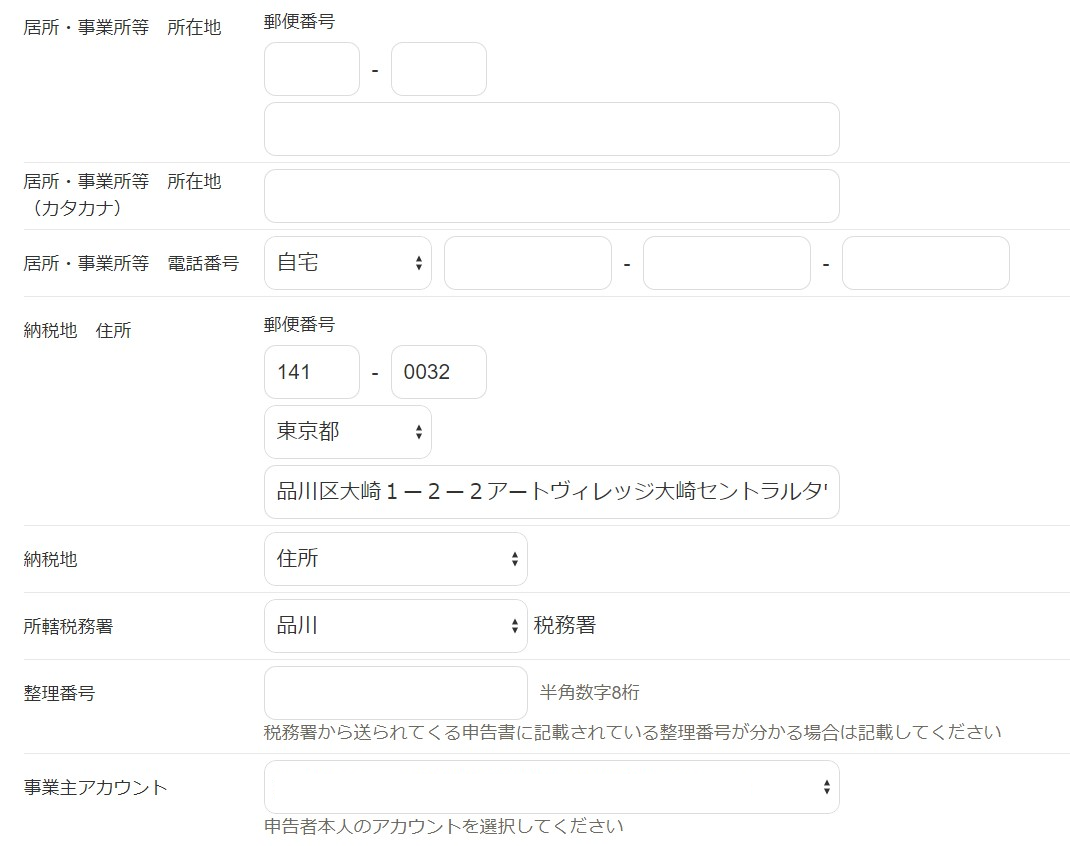The image size is (1070, 846).
Task: Click the middle phone number segment field
Action: pos(726,263)
